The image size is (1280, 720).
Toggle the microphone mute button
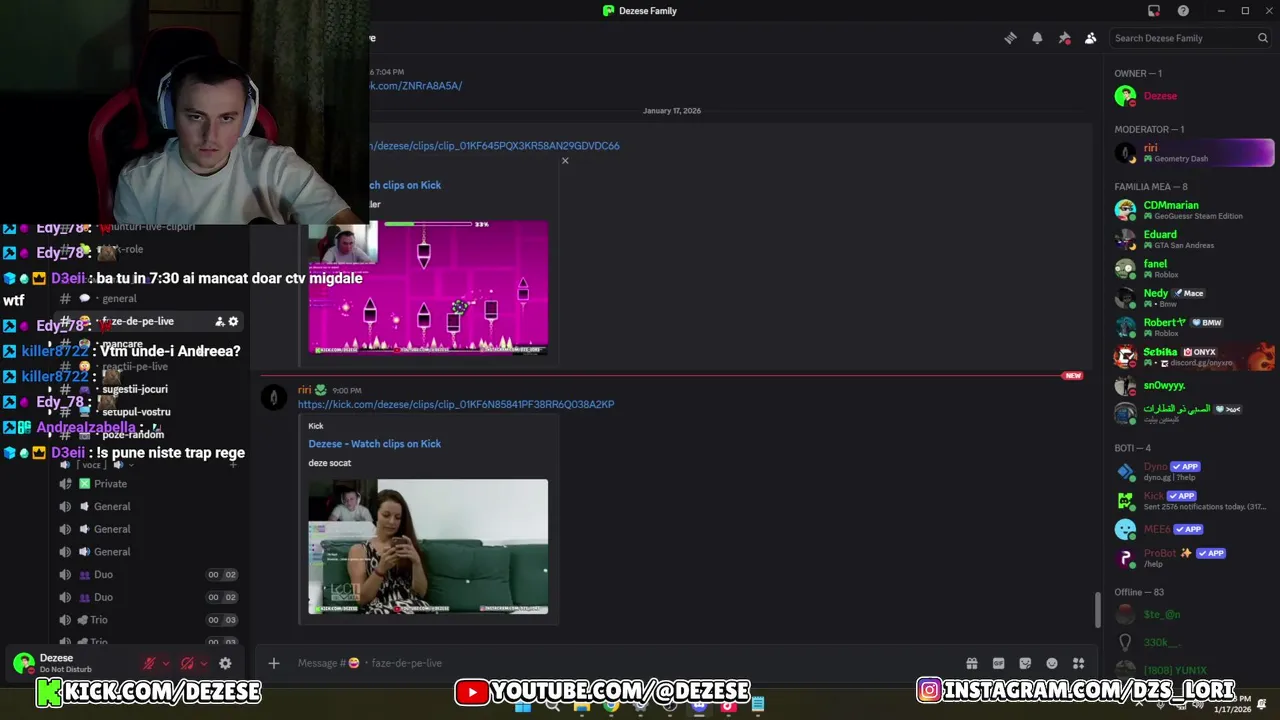click(x=149, y=663)
